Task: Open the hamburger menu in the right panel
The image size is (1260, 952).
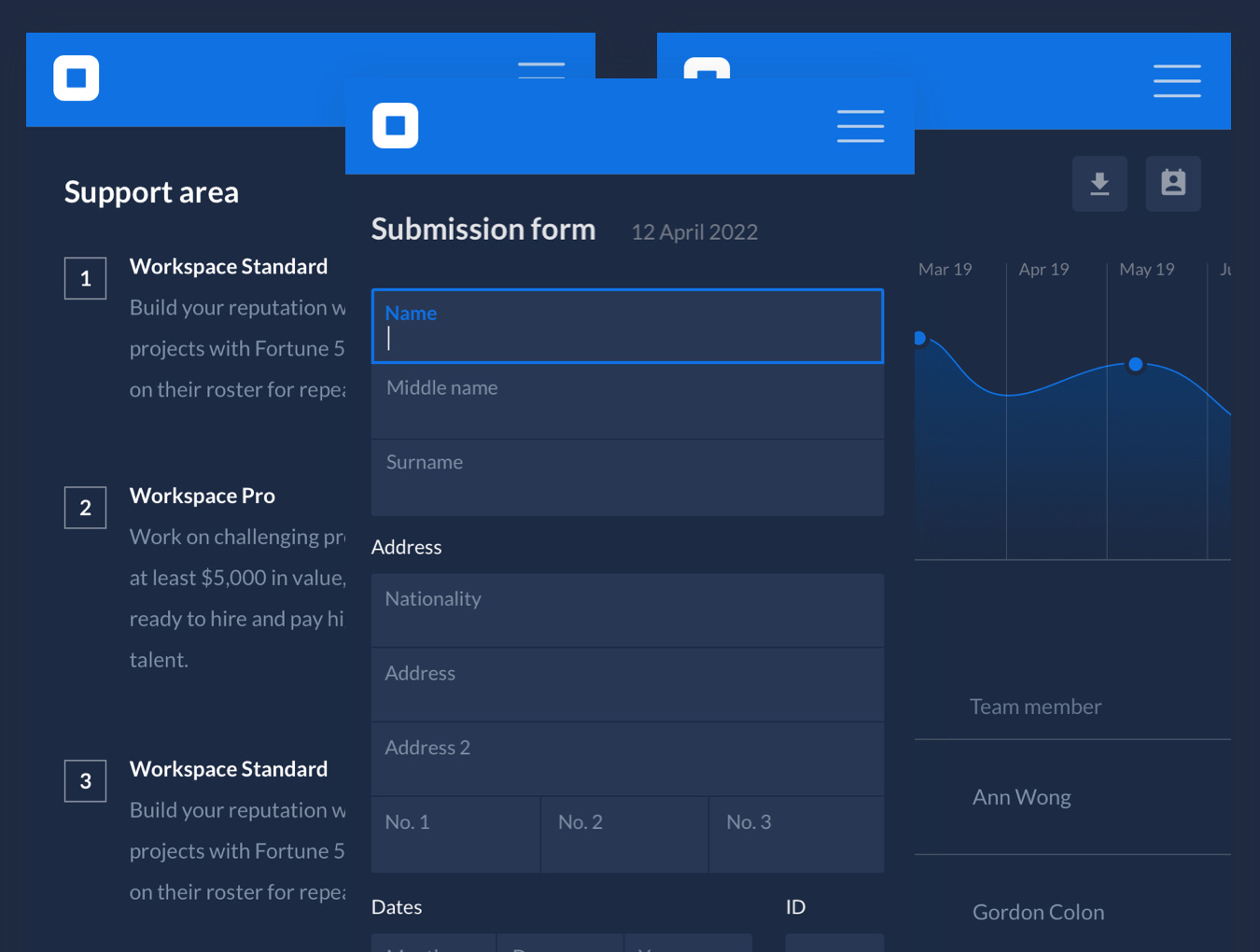Action: click(x=1176, y=81)
